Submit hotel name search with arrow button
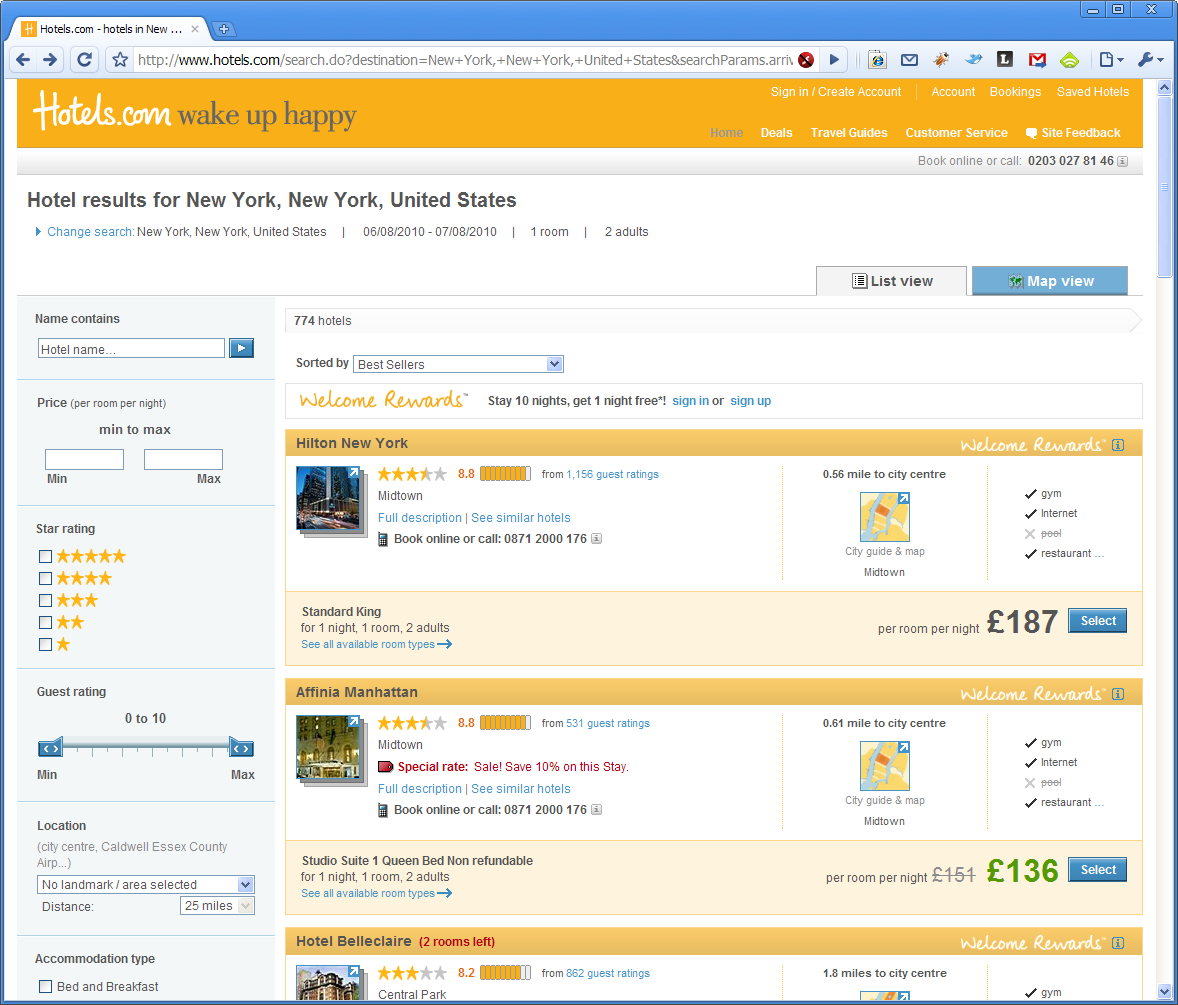 [241, 348]
